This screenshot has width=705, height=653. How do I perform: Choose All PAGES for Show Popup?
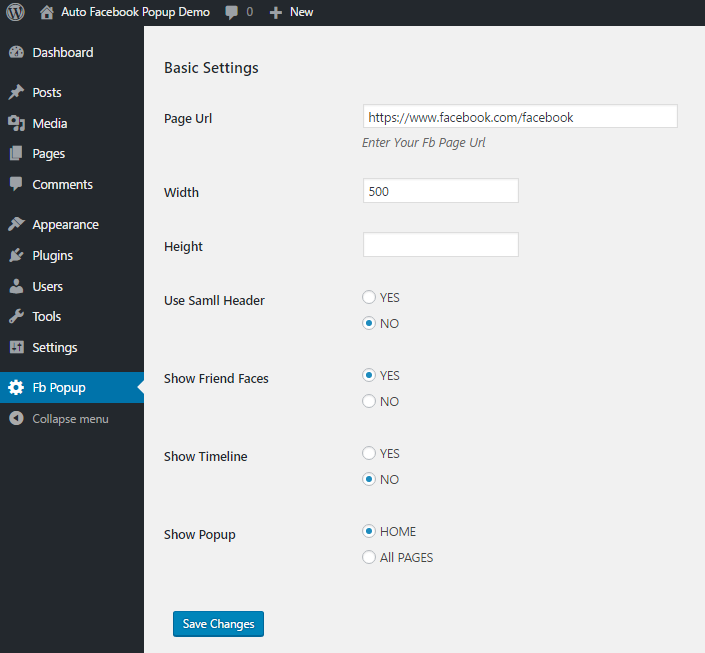coord(369,557)
